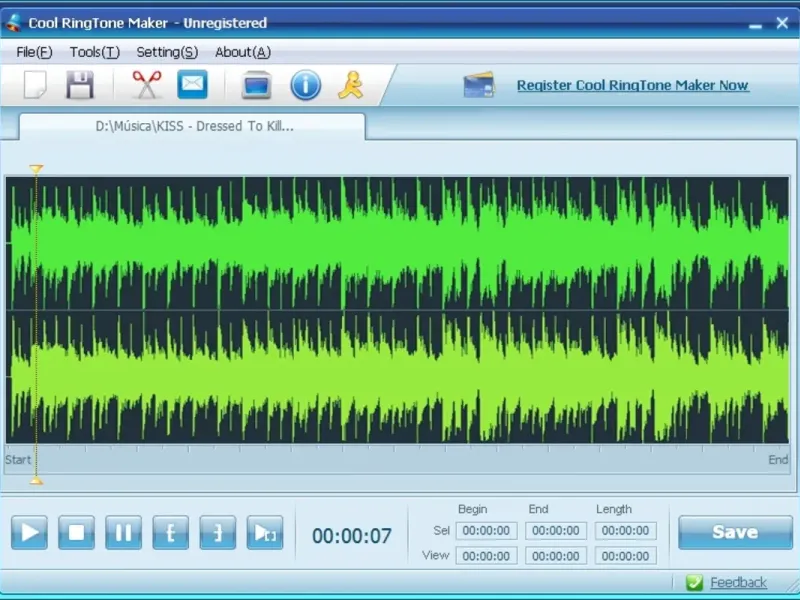This screenshot has width=800, height=600.
Task: Click the yellow running man icon
Action: tap(351, 85)
